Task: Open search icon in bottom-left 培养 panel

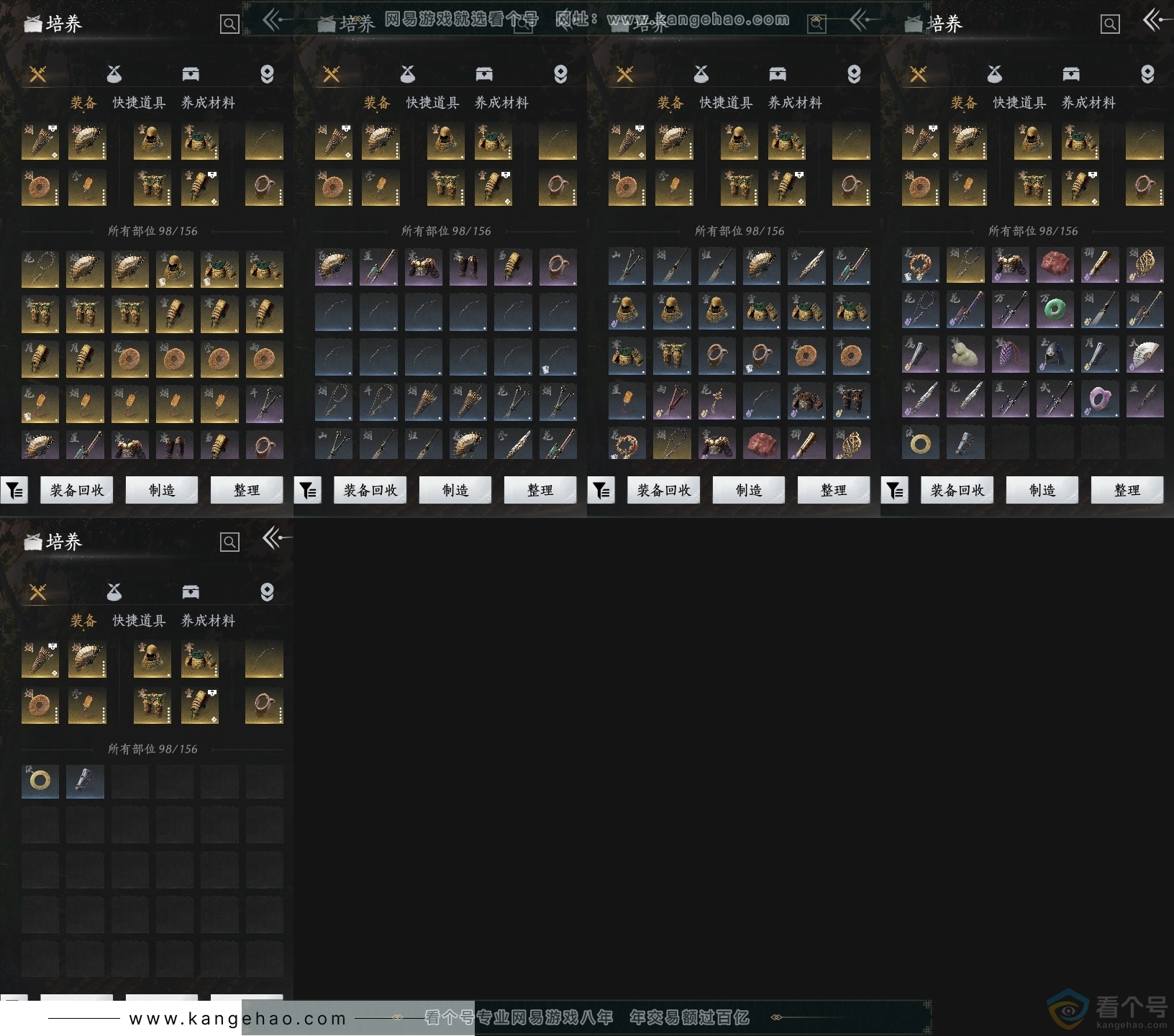Action: tap(229, 542)
